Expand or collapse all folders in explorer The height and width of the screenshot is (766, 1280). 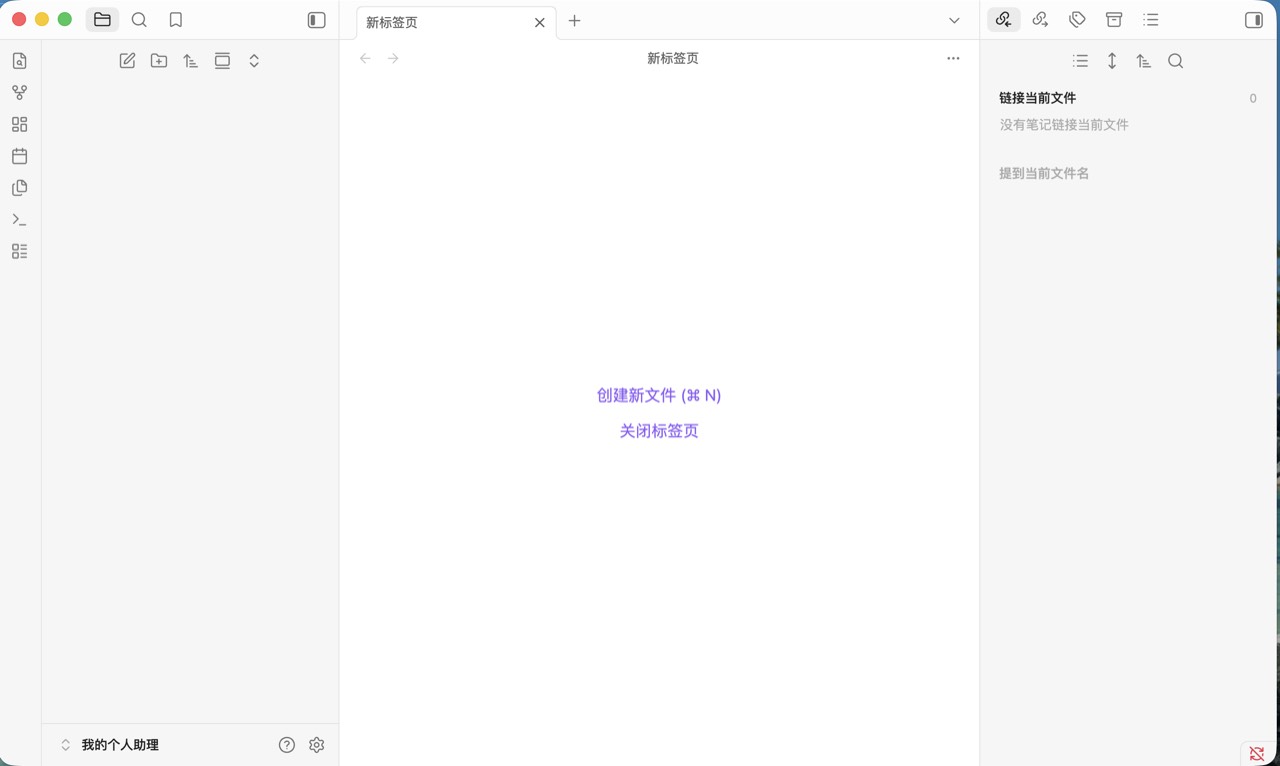click(254, 61)
